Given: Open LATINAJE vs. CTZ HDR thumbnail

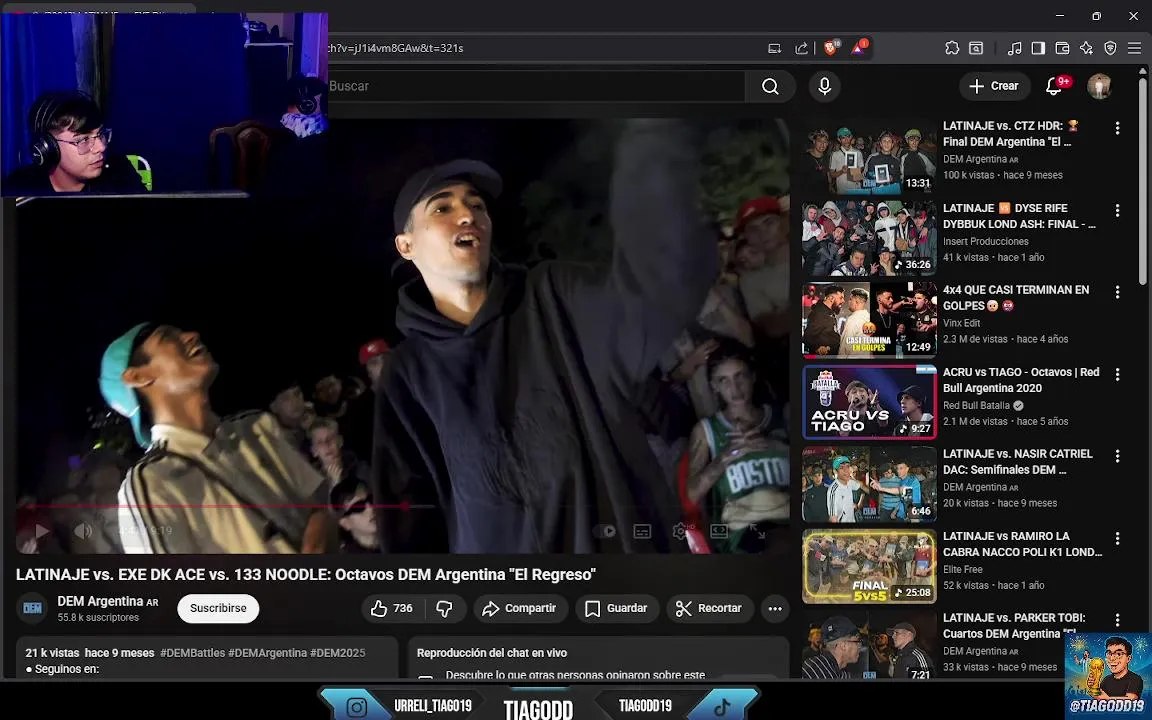Looking at the screenshot, I should 869,155.
